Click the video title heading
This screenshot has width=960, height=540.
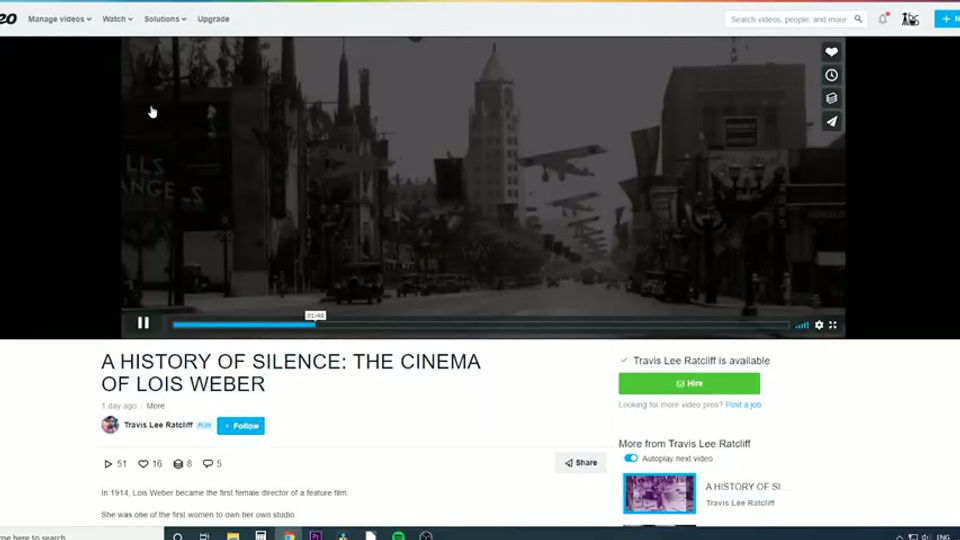(x=291, y=372)
